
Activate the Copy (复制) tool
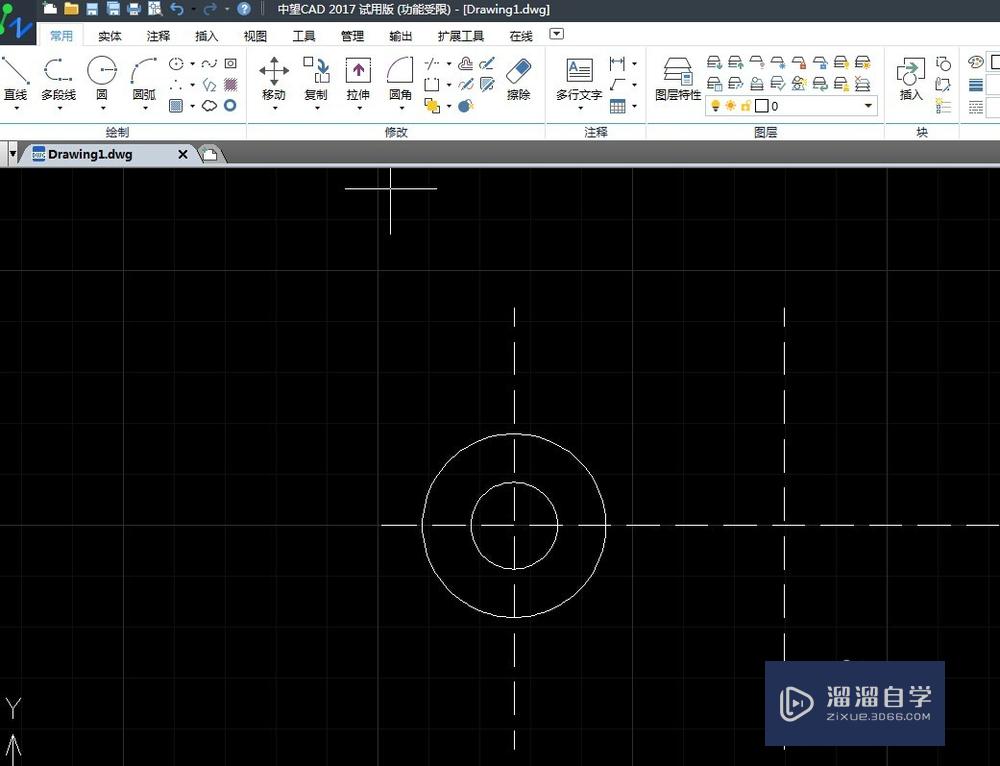[316, 78]
